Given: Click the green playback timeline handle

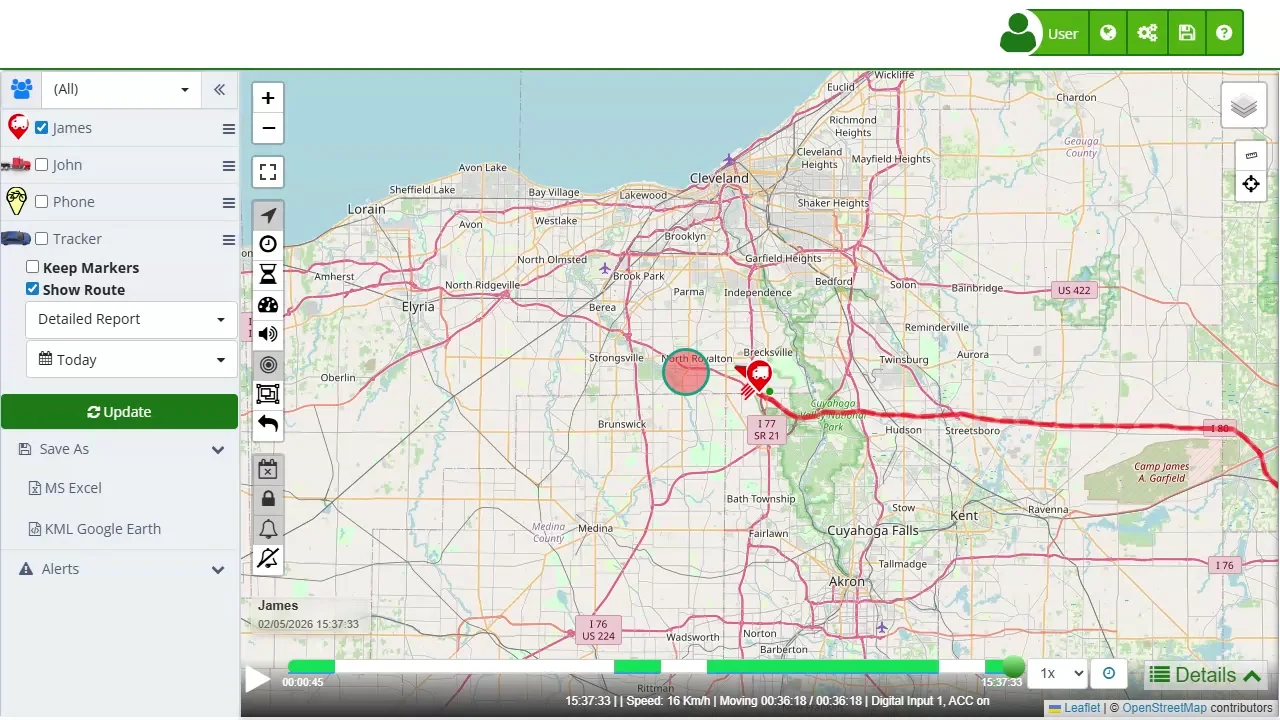Looking at the screenshot, I should [1013, 667].
